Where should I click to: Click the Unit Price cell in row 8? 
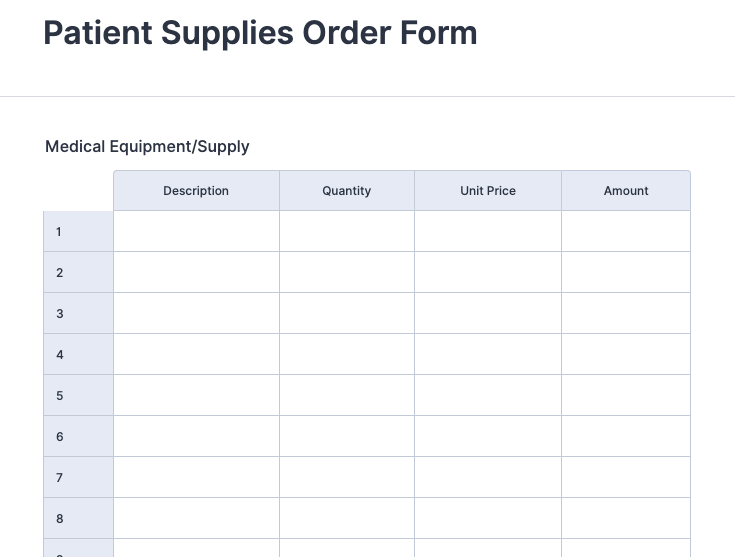(x=488, y=518)
